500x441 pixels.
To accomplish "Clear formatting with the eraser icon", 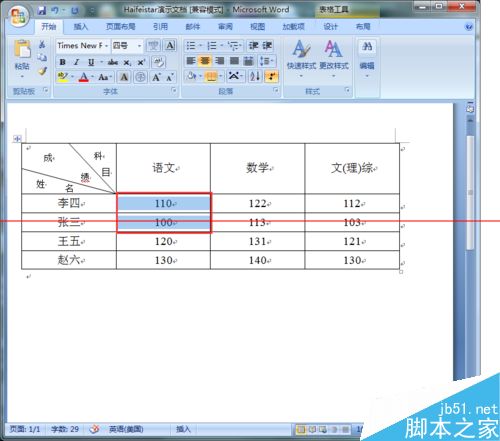I will pos(159,62).
